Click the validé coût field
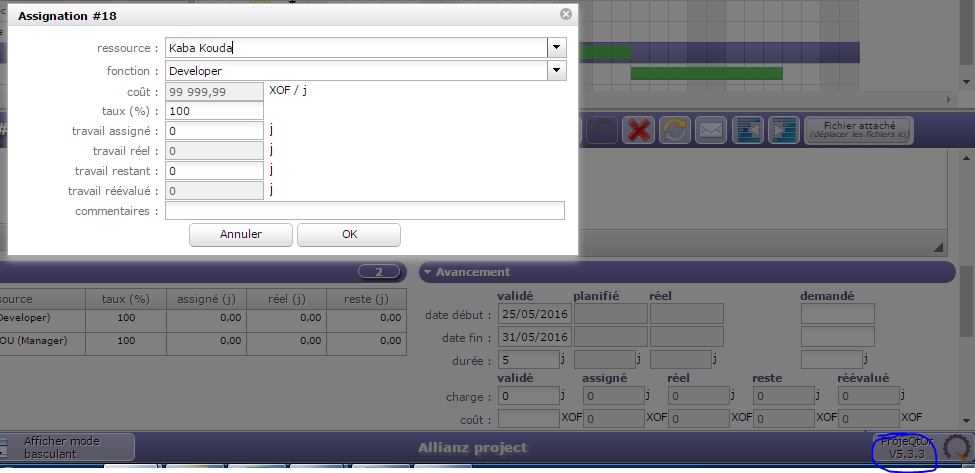The image size is (975, 473). [x=529, y=418]
